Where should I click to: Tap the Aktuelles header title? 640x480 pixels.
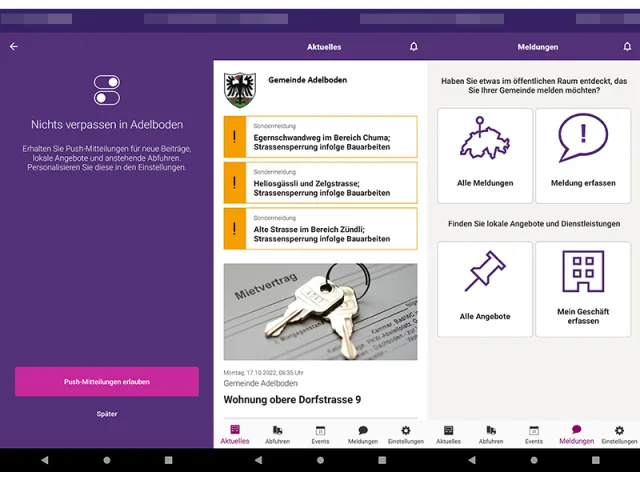pyautogui.click(x=324, y=47)
